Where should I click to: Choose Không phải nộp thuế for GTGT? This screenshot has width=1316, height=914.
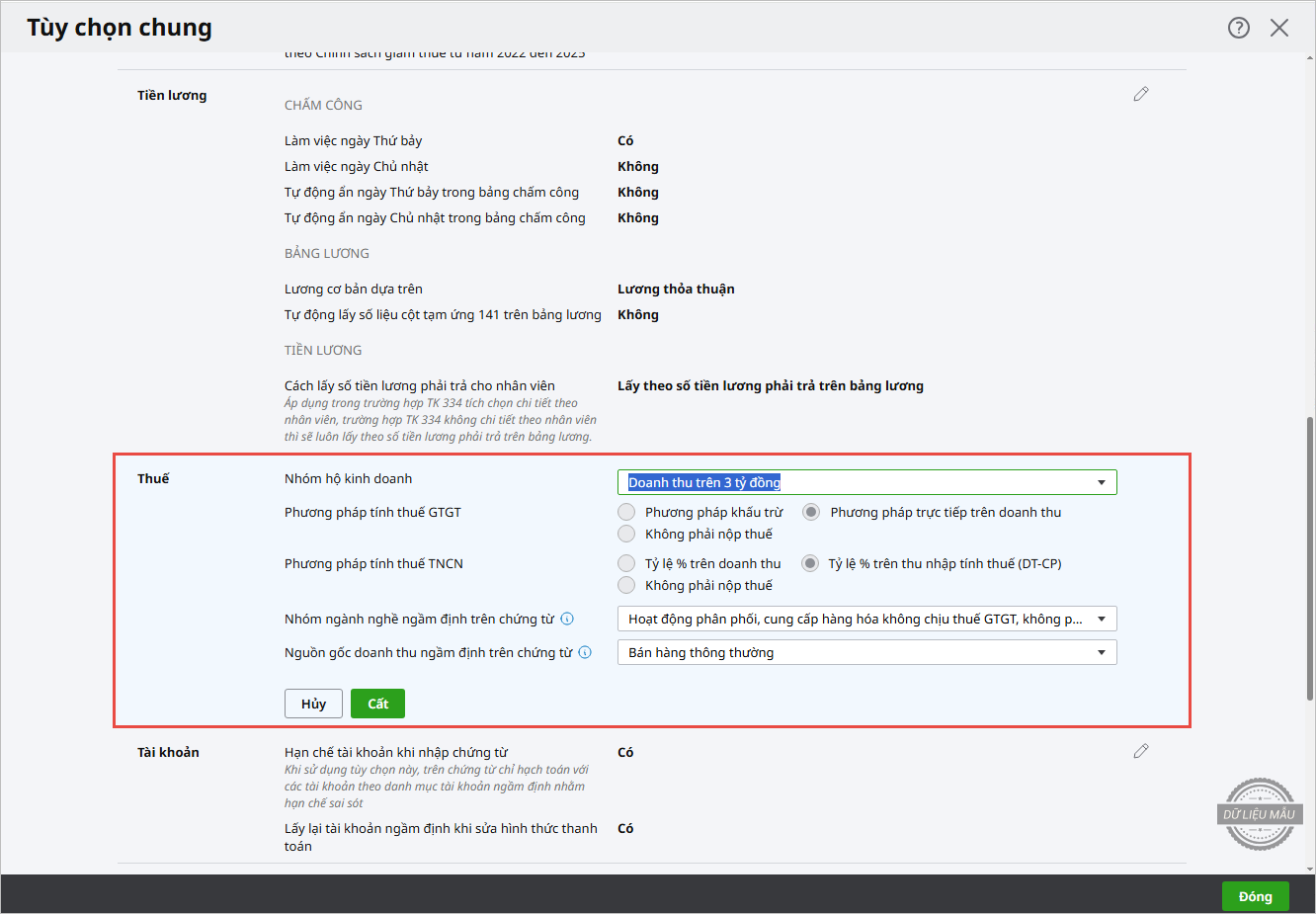click(x=626, y=534)
